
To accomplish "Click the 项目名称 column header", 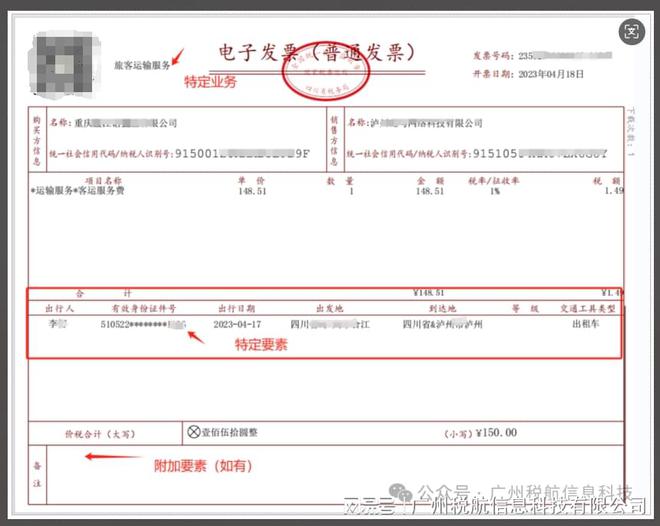I will tap(103, 181).
